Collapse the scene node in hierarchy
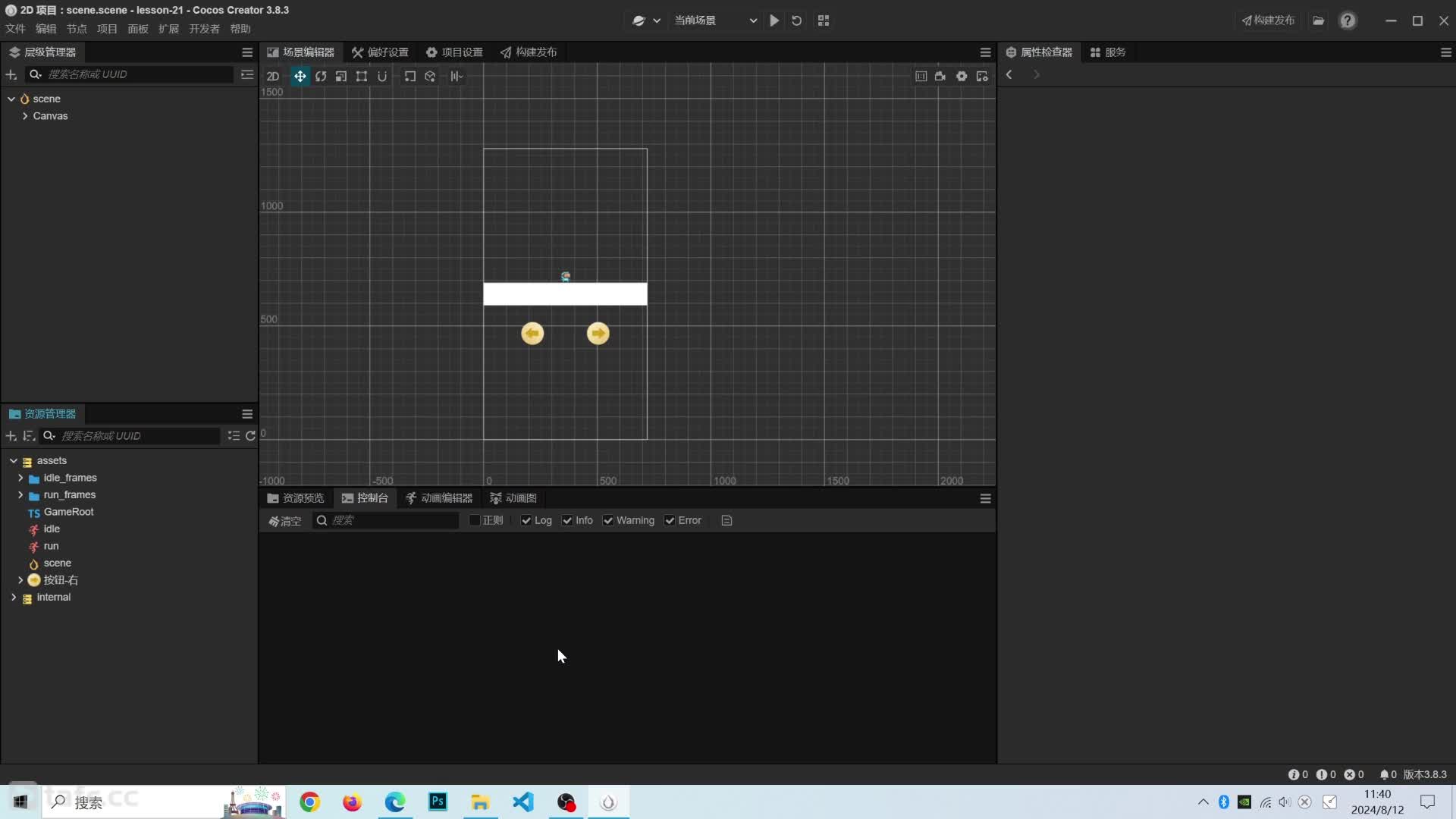 click(11, 99)
